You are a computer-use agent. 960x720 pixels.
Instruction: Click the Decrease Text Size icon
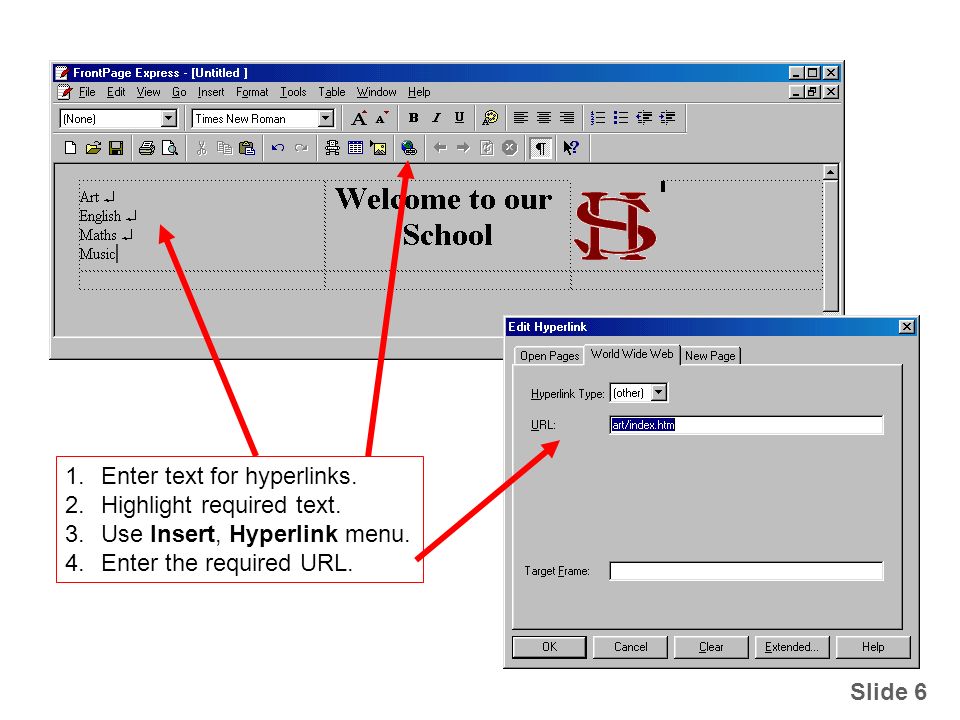tap(382, 118)
